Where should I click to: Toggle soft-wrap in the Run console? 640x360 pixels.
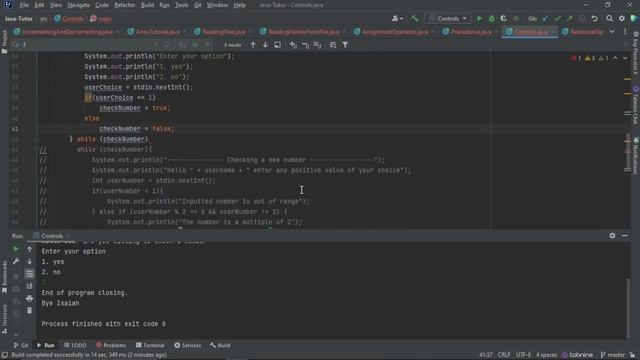click(x=29, y=274)
